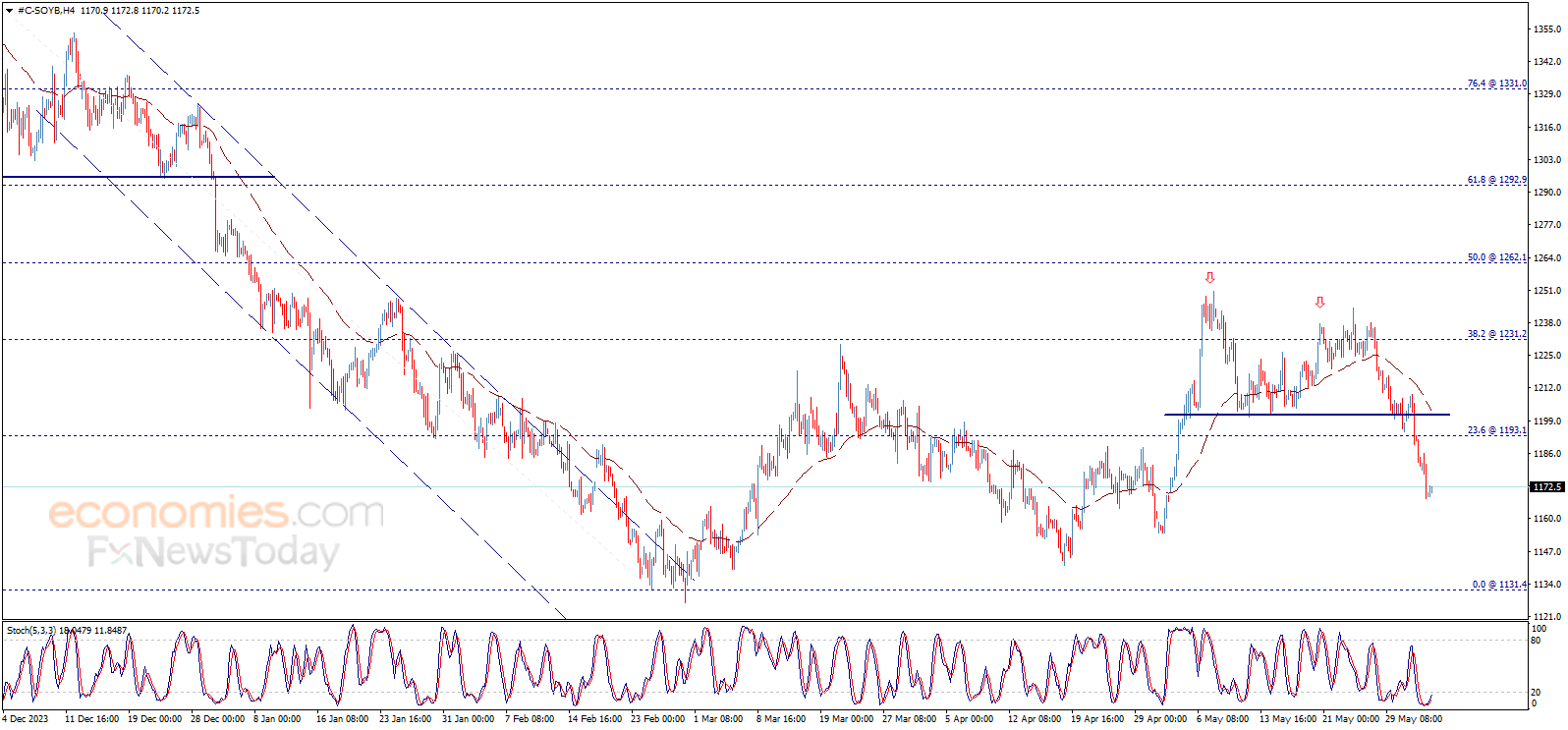Click the 1212.0 price axis label
Screen dimensions: 1568x730
[1547, 388]
